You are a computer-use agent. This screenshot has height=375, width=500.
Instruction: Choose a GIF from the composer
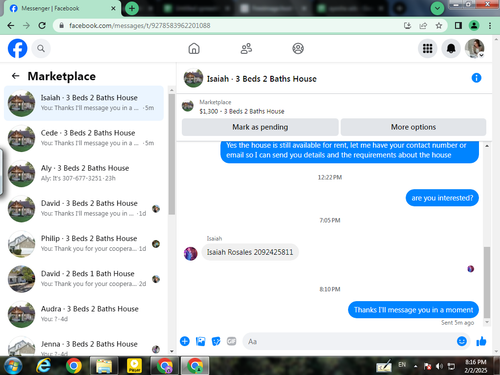231,341
